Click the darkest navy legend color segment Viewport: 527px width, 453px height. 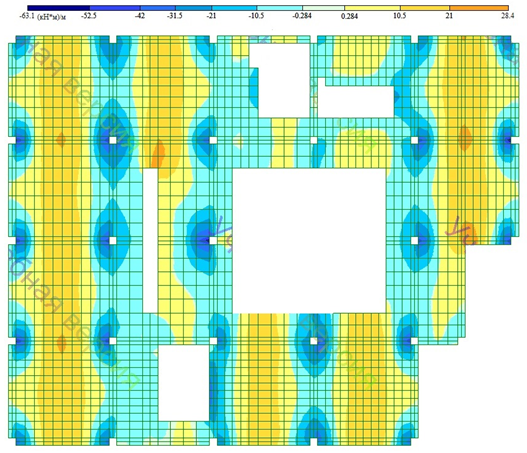(x=58, y=8)
